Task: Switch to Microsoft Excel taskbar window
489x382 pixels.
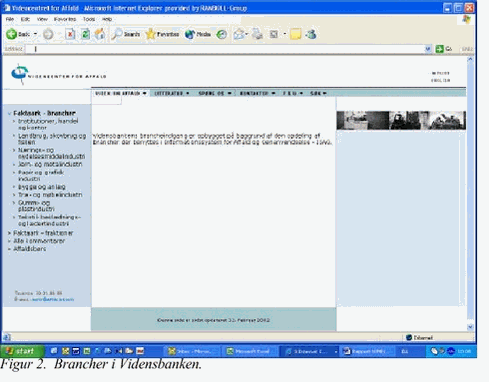Action: tap(250, 351)
